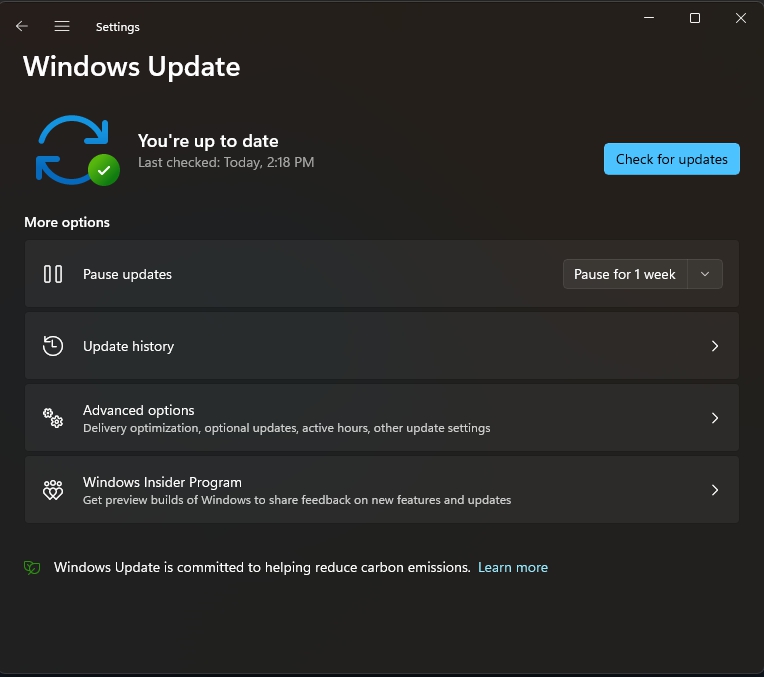Minimize the Settings window
Image resolution: width=764 pixels, height=677 pixels.
point(649,18)
